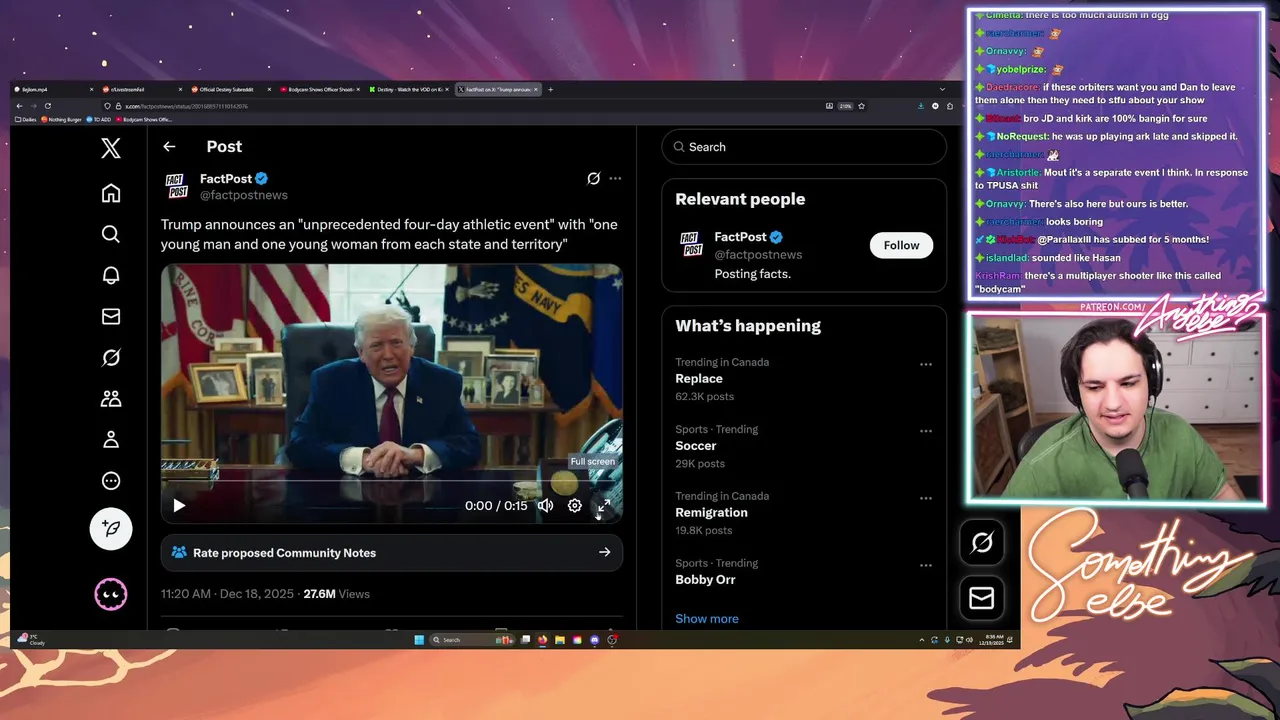Open the X logo home link
The image size is (1280, 720).
click(111, 149)
